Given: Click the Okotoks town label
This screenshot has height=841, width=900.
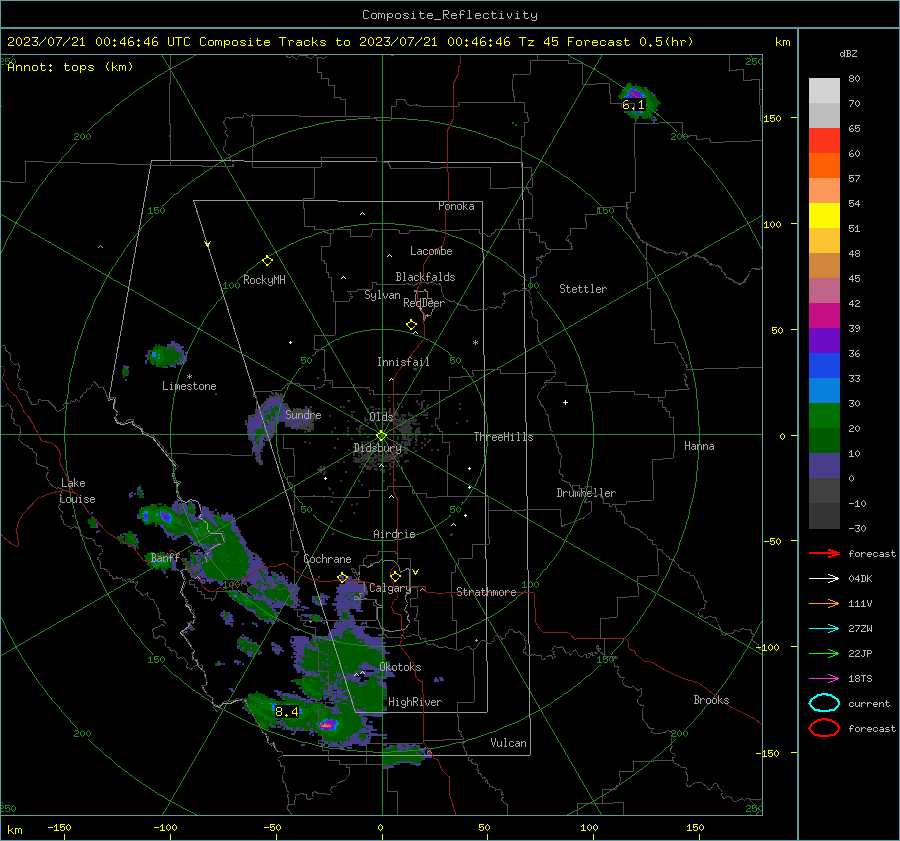Looking at the screenshot, I should click(400, 667).
